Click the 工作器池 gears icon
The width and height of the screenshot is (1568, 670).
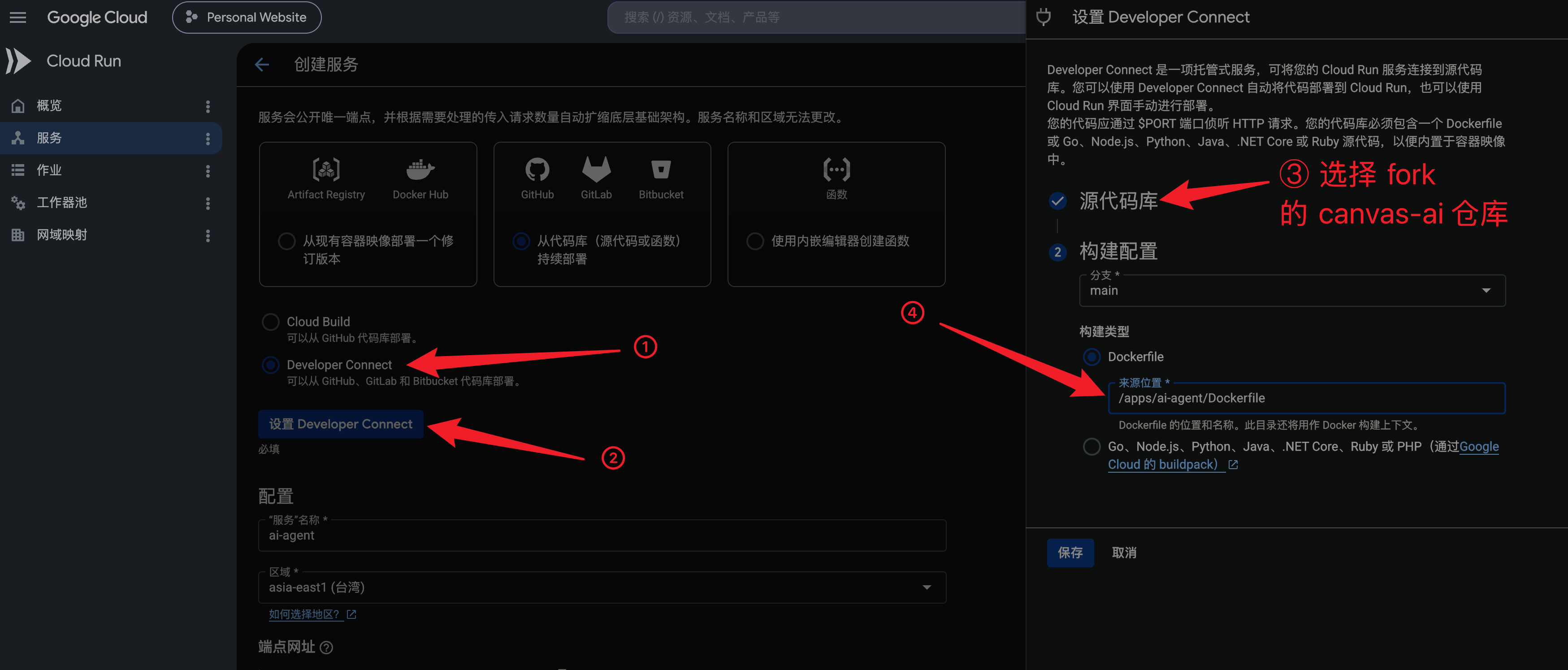pyautogui.click(x=18, y=202)
